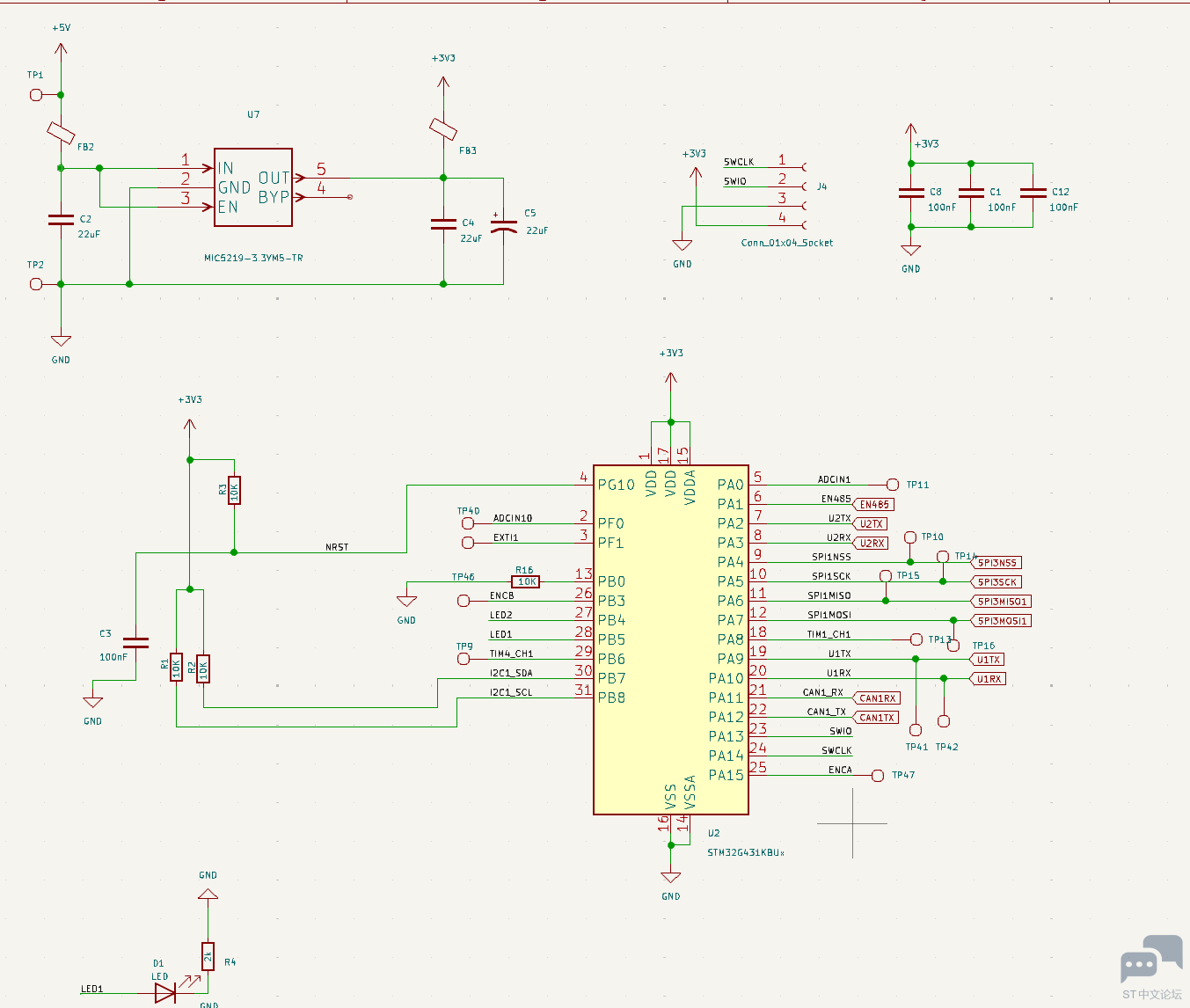The image size is (1190, 1008).
Task: Click test point TP11 on ADCIN1
Action: tap(893, 485)
